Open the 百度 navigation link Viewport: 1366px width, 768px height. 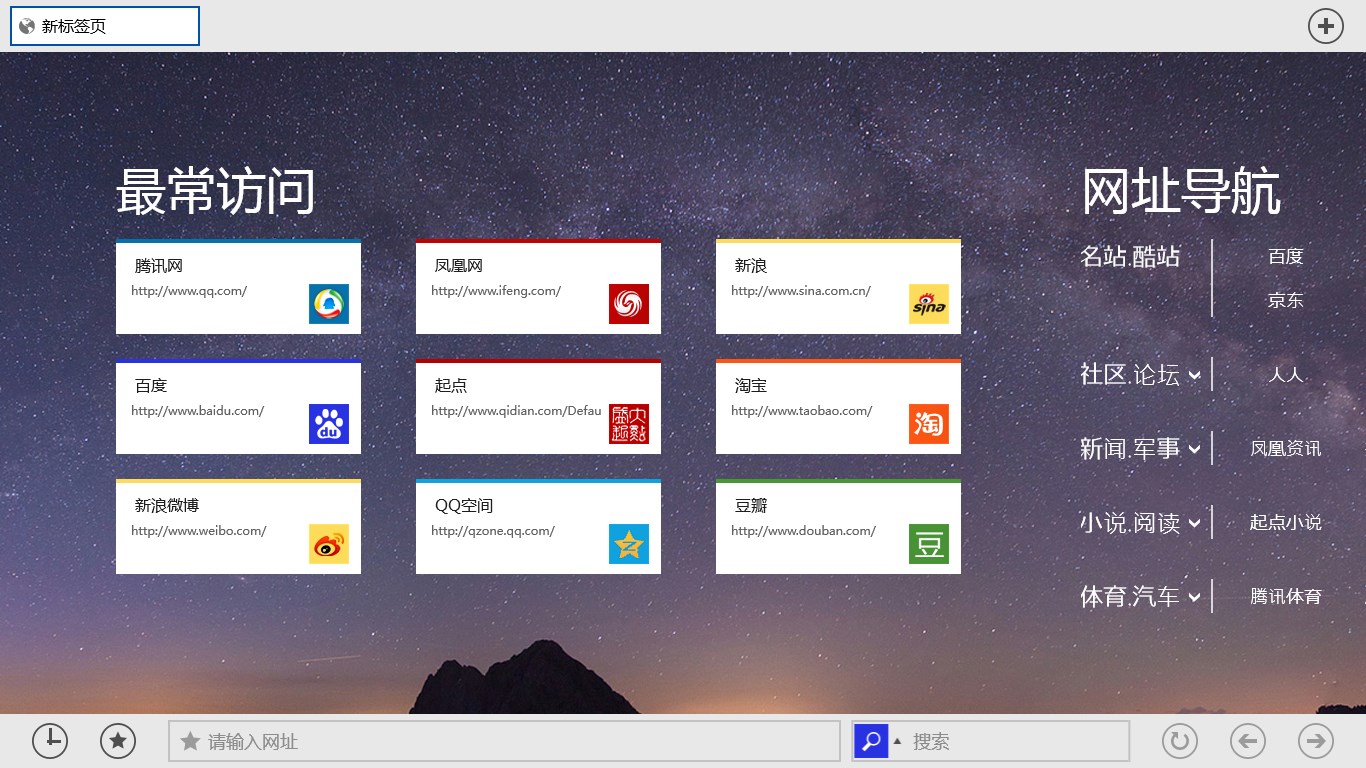(1286, 257)
